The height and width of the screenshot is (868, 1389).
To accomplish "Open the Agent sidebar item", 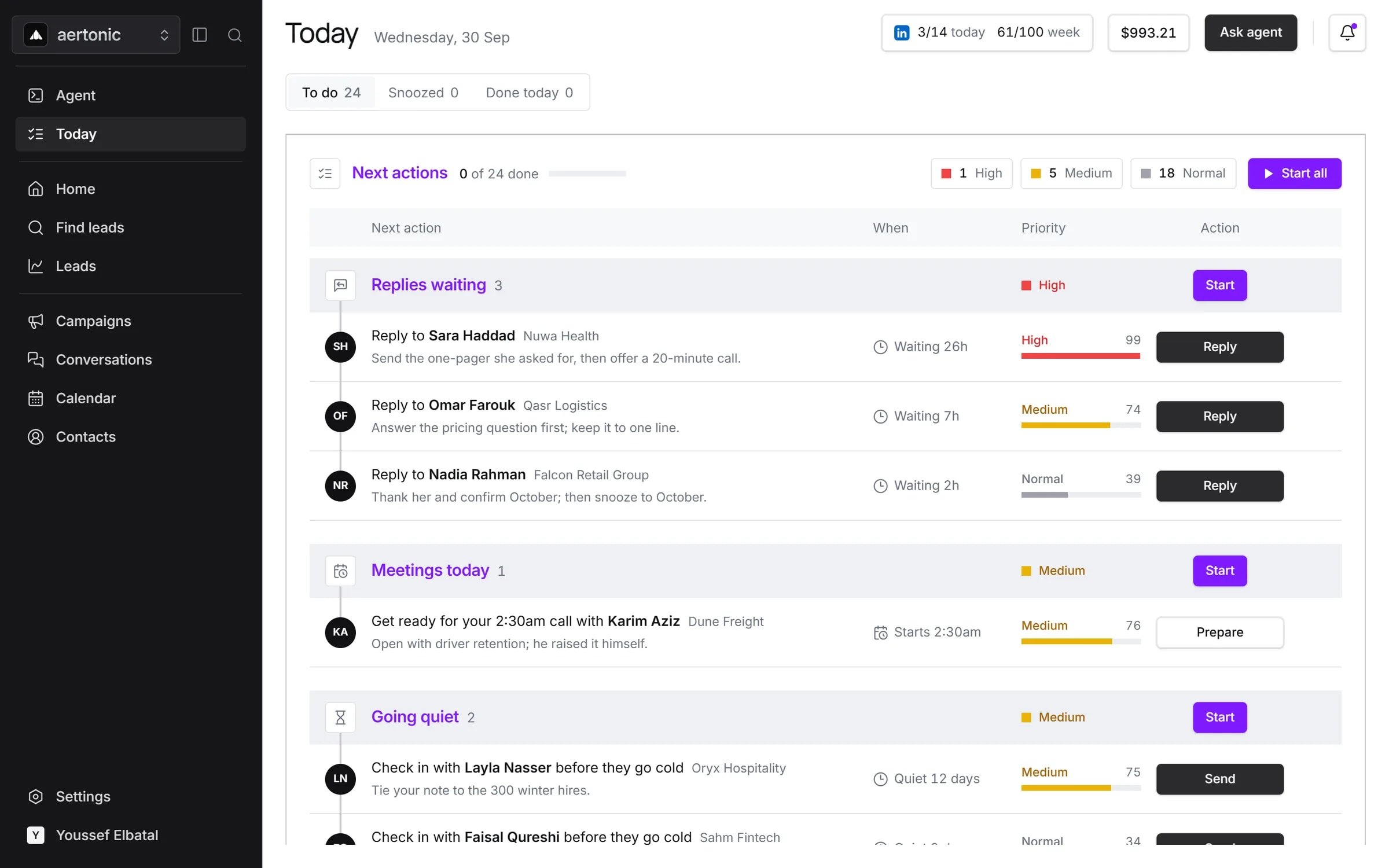I will [x=130, y=95].
